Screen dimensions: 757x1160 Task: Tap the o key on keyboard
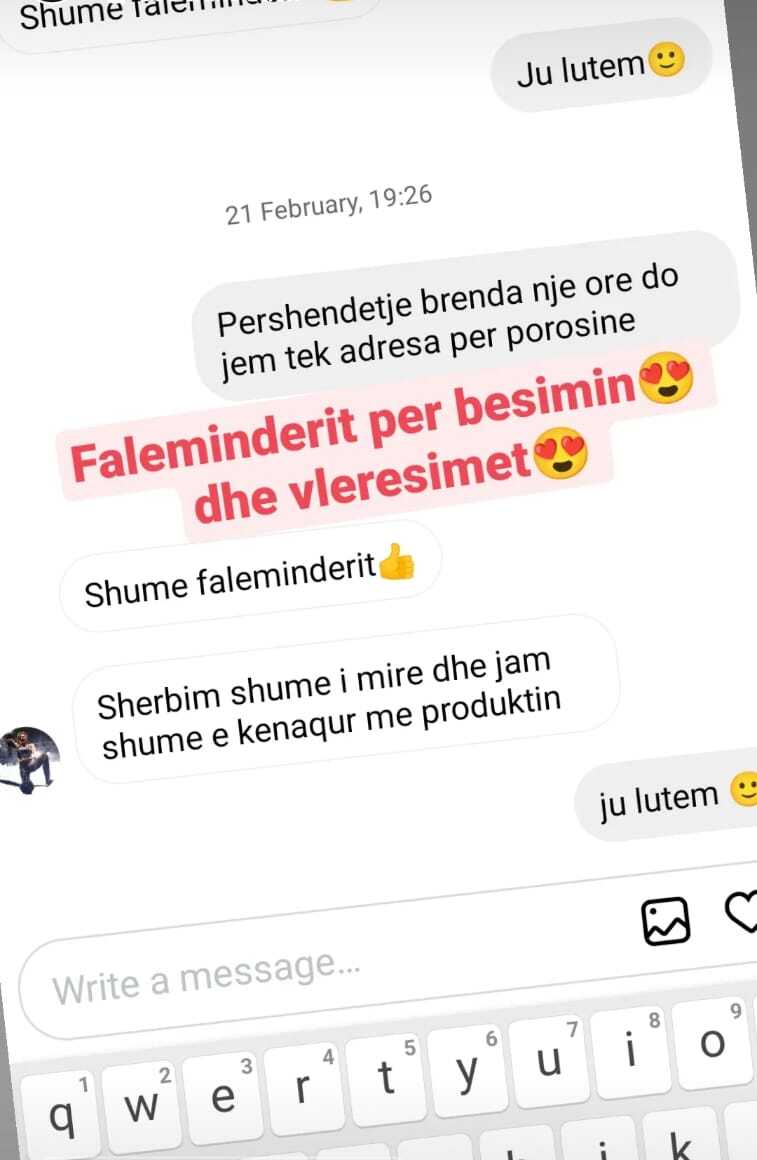click(x=712, y=1043)
